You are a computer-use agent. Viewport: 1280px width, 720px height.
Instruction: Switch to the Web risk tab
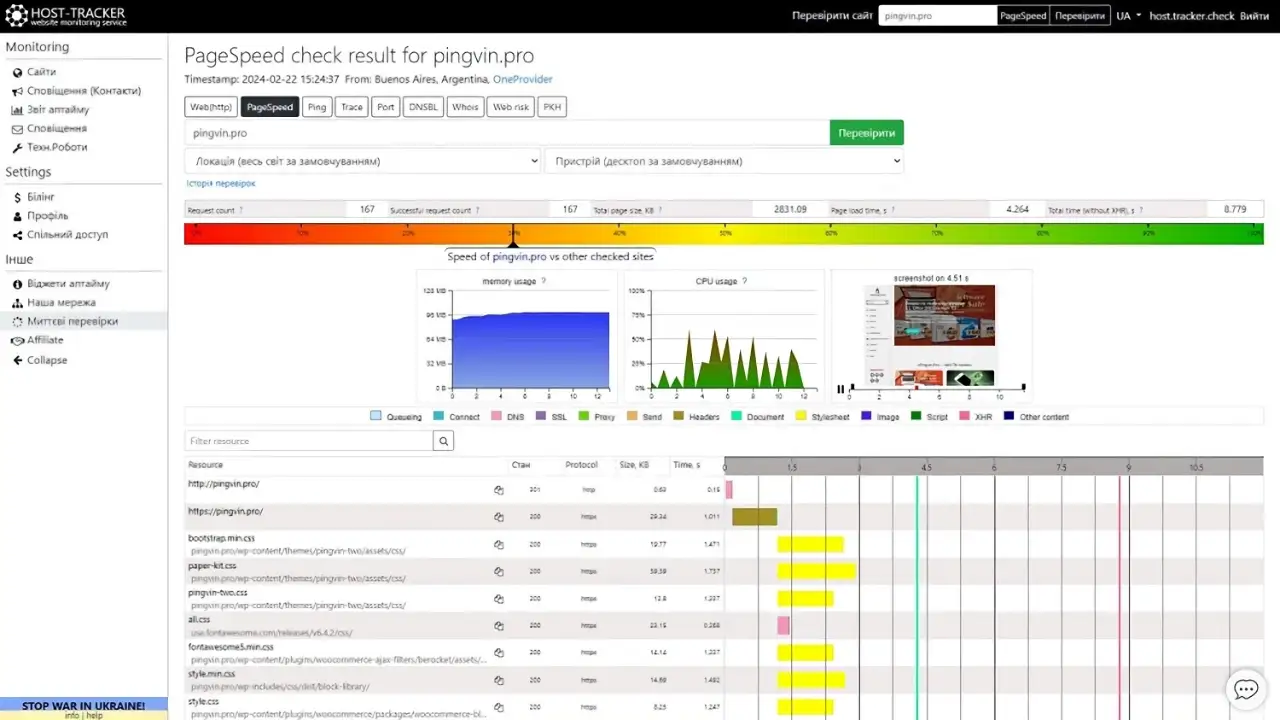tap(511, 107)
